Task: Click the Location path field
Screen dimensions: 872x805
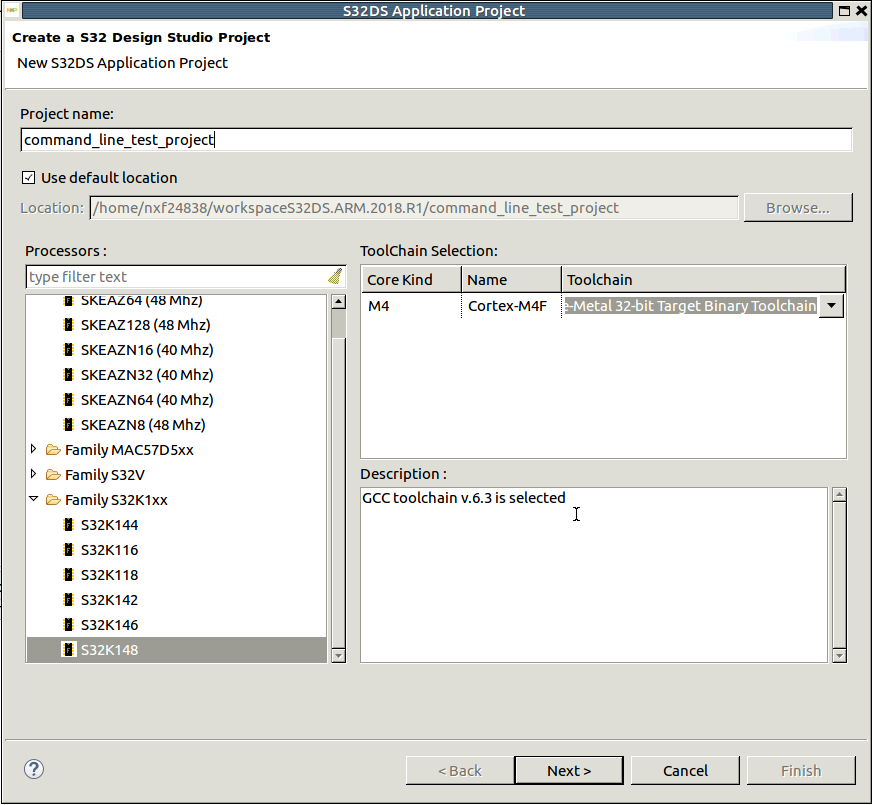Action: (414, 208)
